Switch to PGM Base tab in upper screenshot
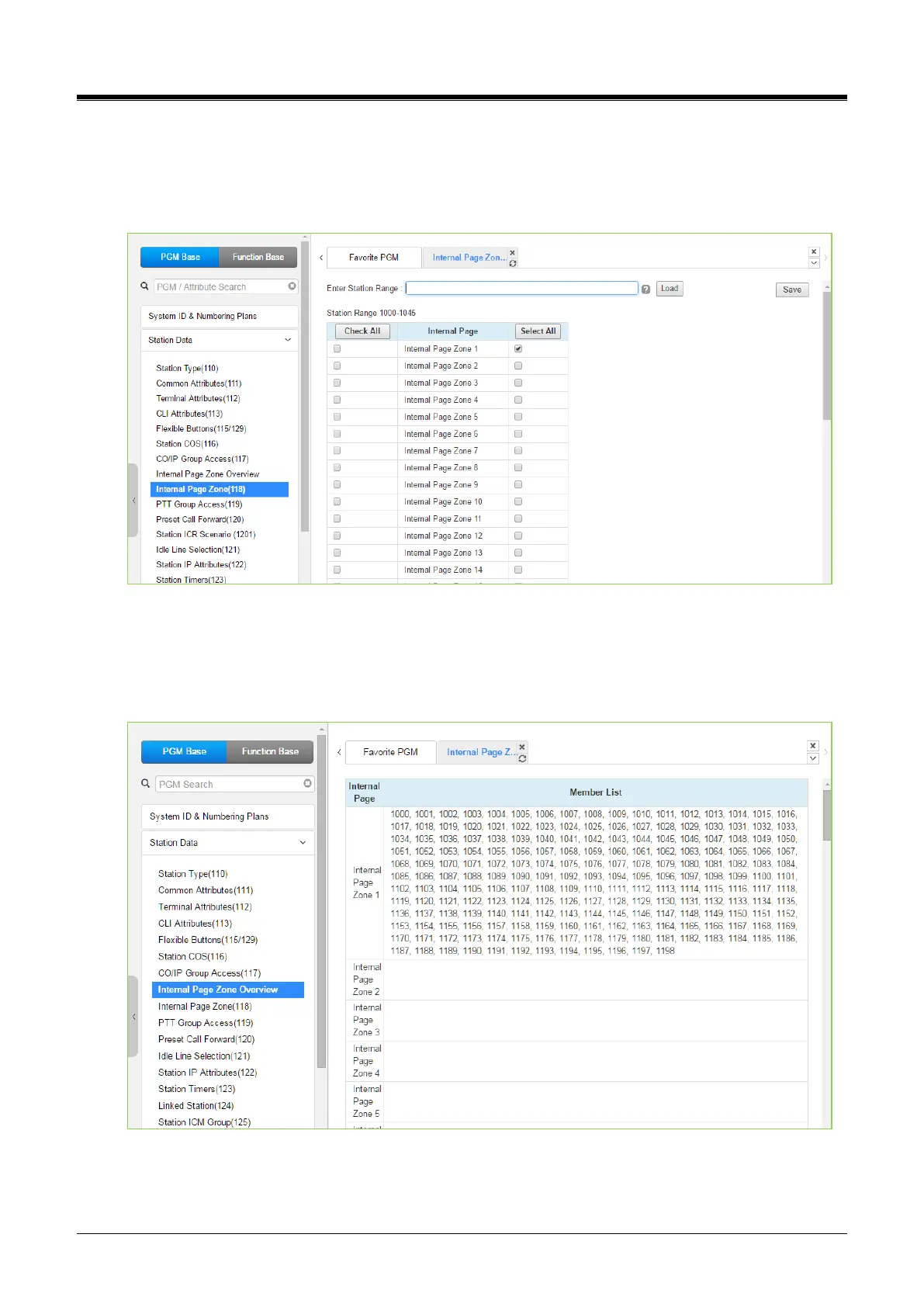The height and width of the screenshot is (1307, 924). point(180,257)
